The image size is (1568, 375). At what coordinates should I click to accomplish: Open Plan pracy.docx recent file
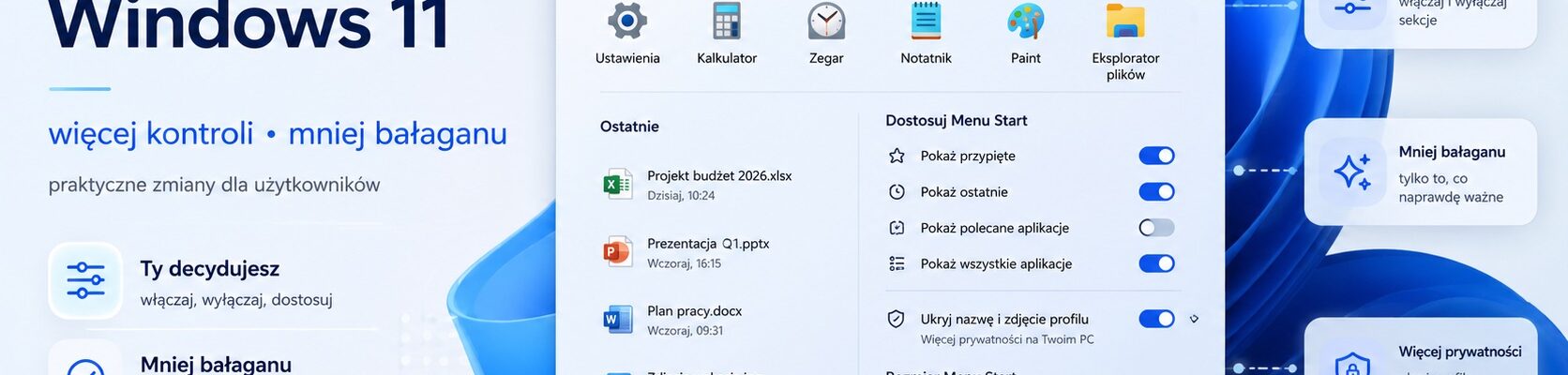click(695, 311)
